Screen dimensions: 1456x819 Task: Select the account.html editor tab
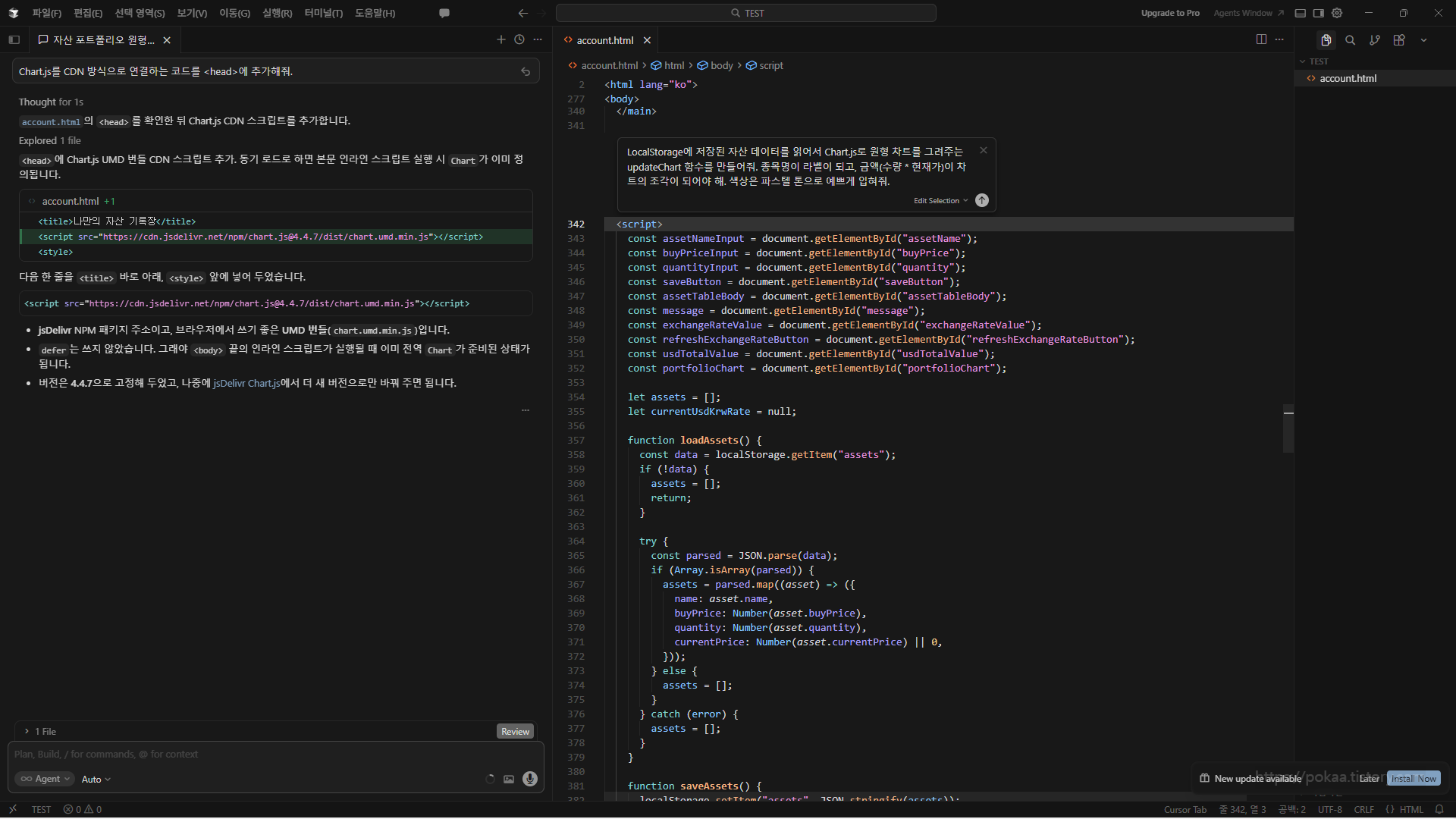pos(604,40)
